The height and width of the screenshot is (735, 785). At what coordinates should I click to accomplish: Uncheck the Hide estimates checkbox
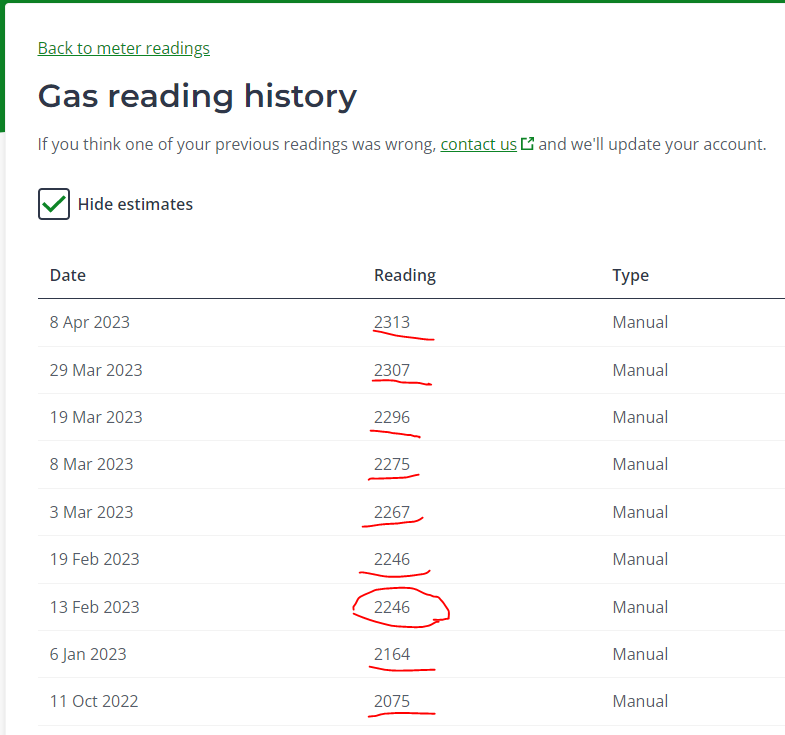(54, 204)
